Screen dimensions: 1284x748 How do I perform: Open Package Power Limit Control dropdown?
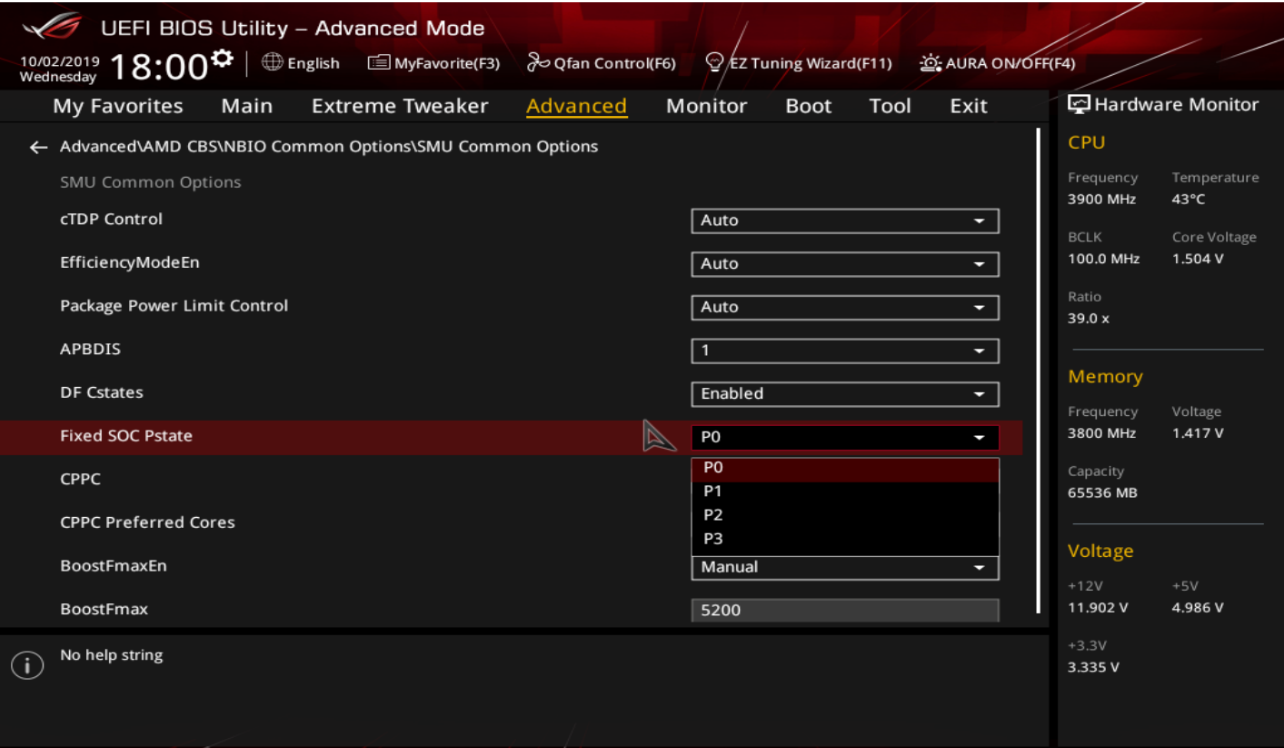[x=845, y=307]
